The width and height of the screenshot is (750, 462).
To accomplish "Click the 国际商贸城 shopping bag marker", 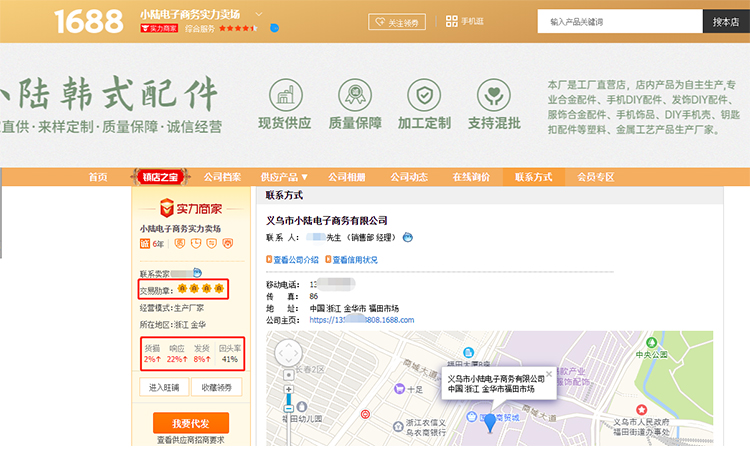I will (472, 417).
